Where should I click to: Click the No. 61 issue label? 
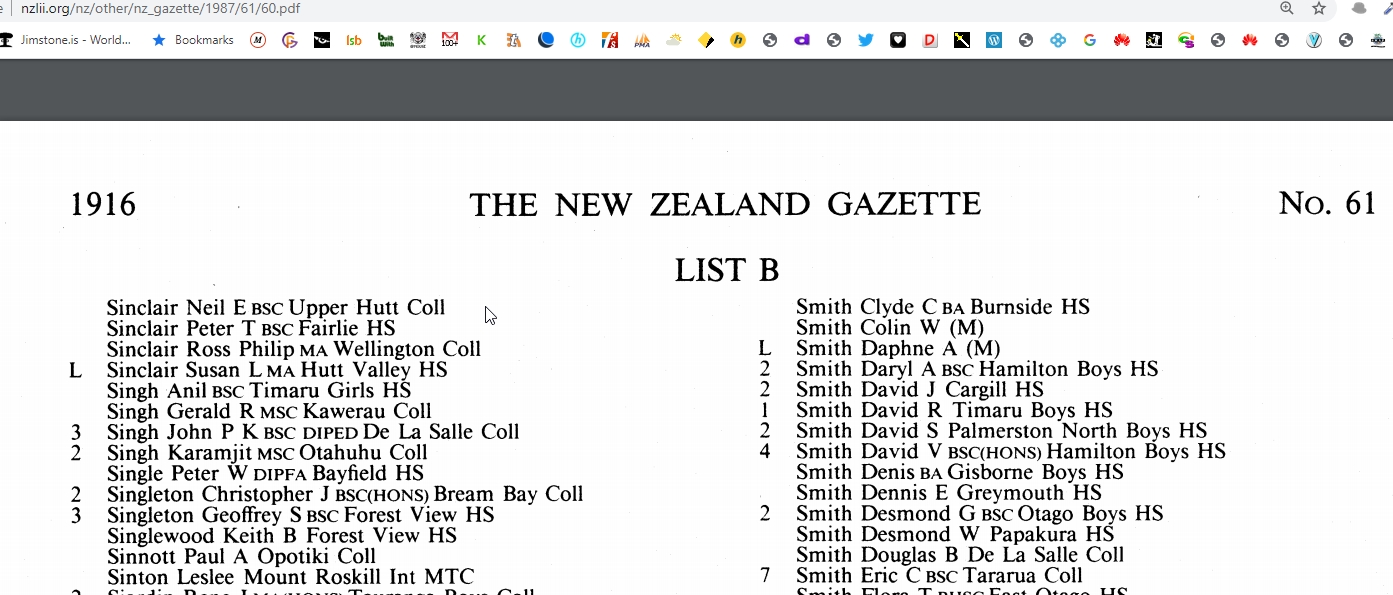[x=1327, y=204]
